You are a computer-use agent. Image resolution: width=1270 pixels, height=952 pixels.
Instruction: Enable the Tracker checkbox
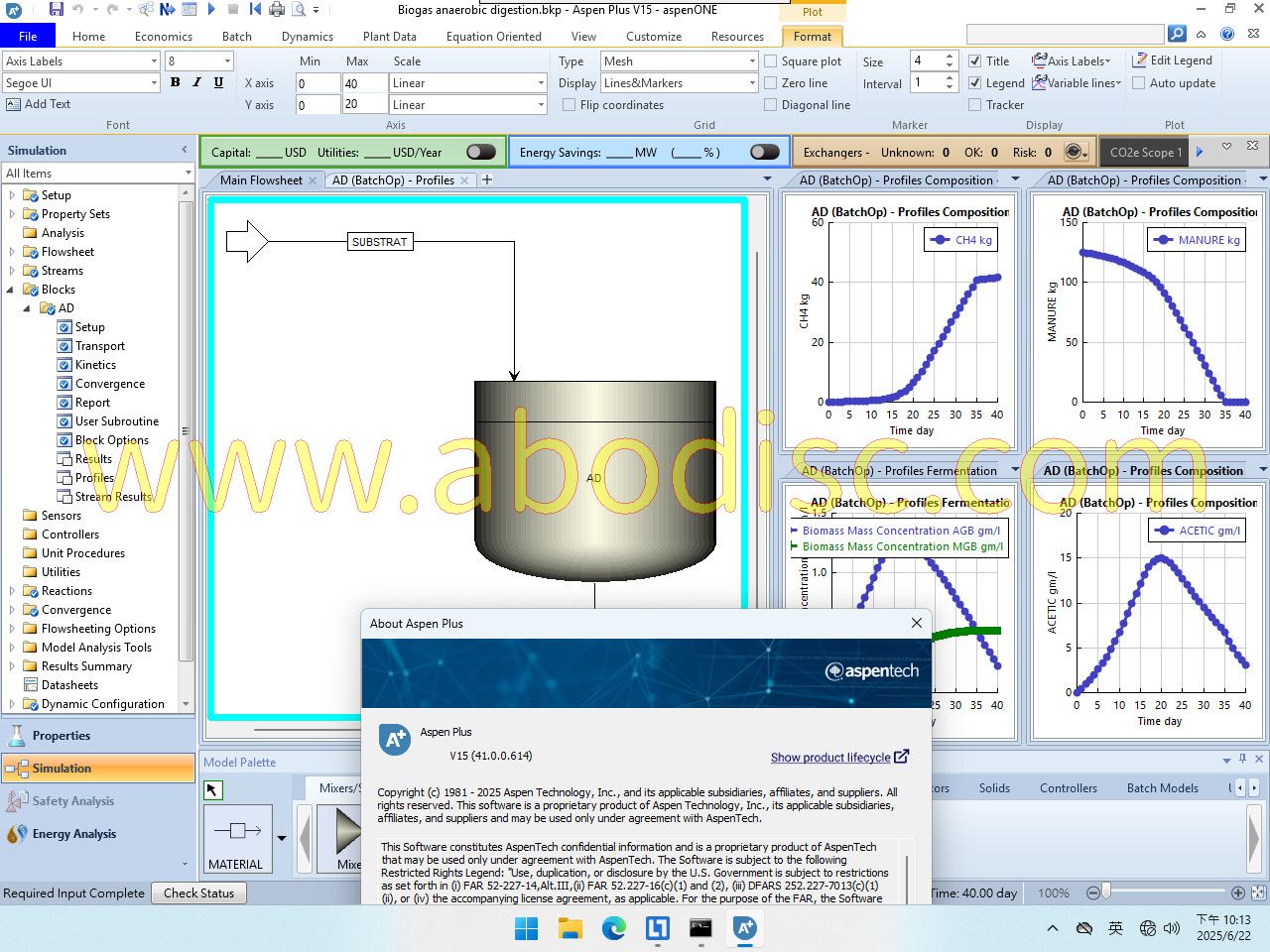click(975, 105)
